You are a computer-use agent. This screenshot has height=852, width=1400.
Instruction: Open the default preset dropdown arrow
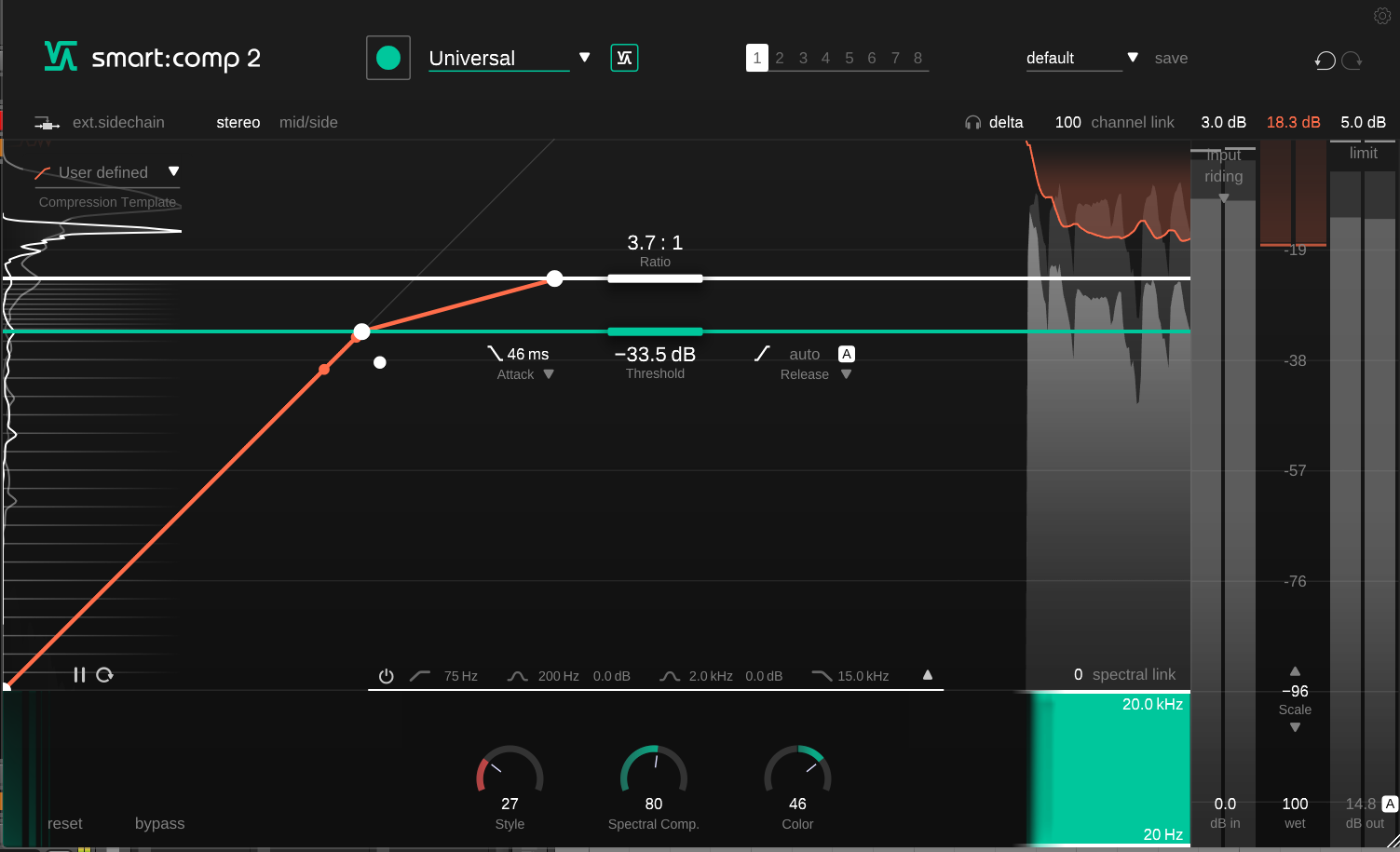click(1133, 58)
